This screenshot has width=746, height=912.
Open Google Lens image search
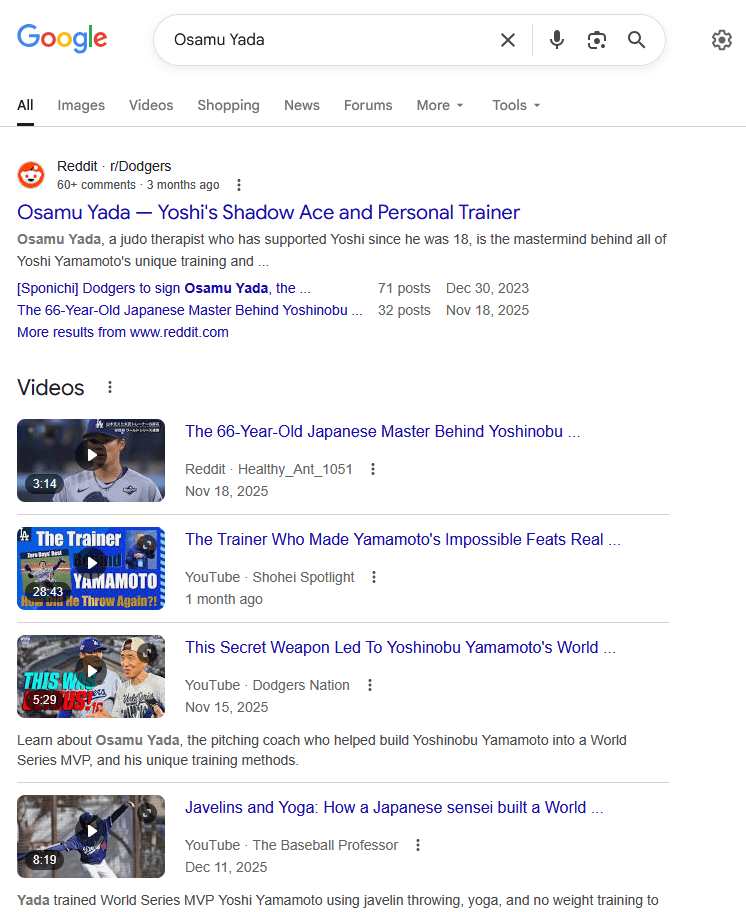[597, 40]
